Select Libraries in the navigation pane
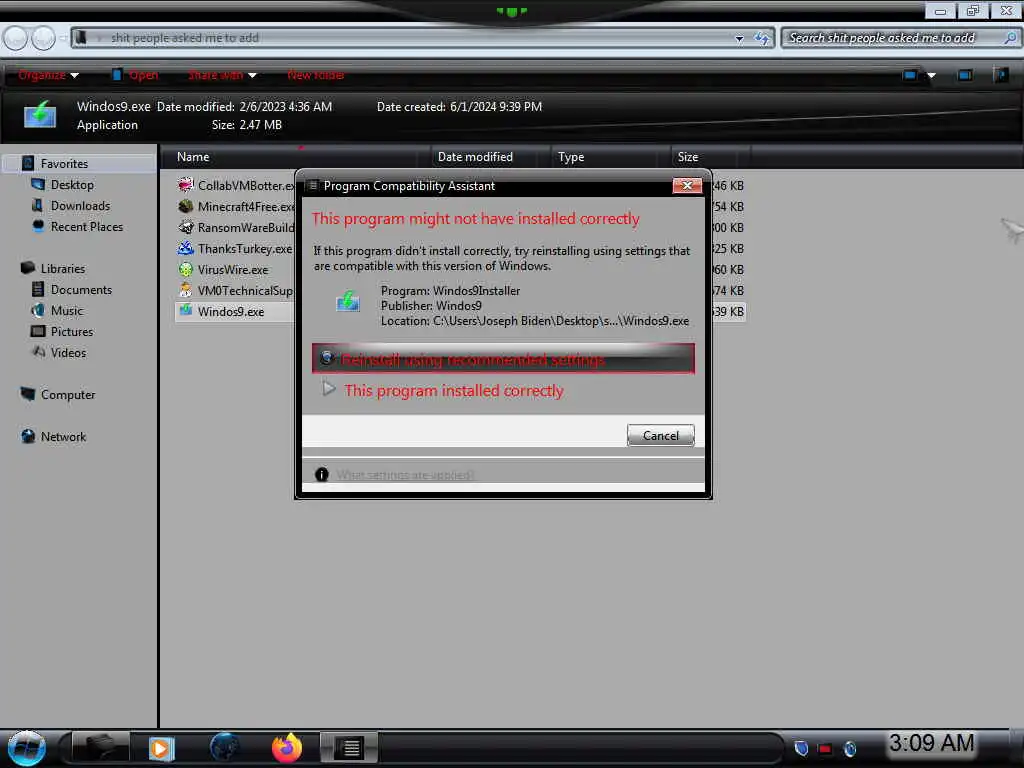The width and height of the screenshot is (1024, 768). pyautogui.click(x=63, y=268)
